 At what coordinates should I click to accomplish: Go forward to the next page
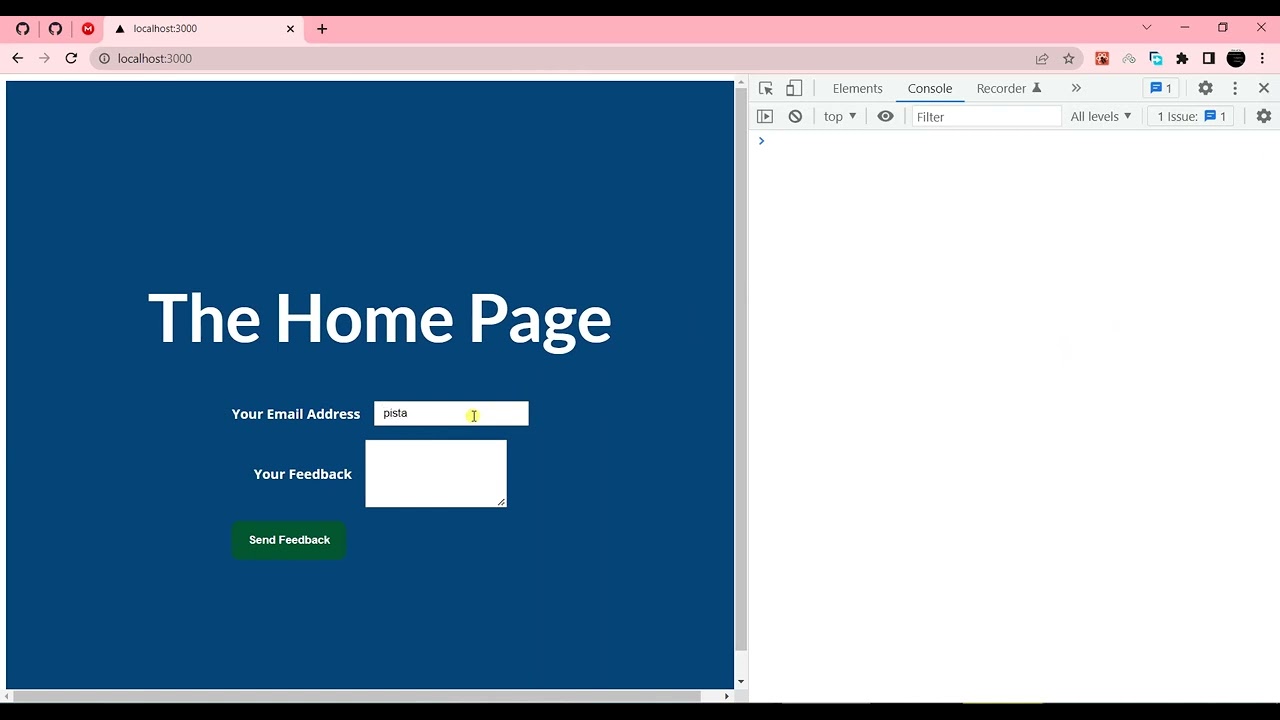click(44, 58)
